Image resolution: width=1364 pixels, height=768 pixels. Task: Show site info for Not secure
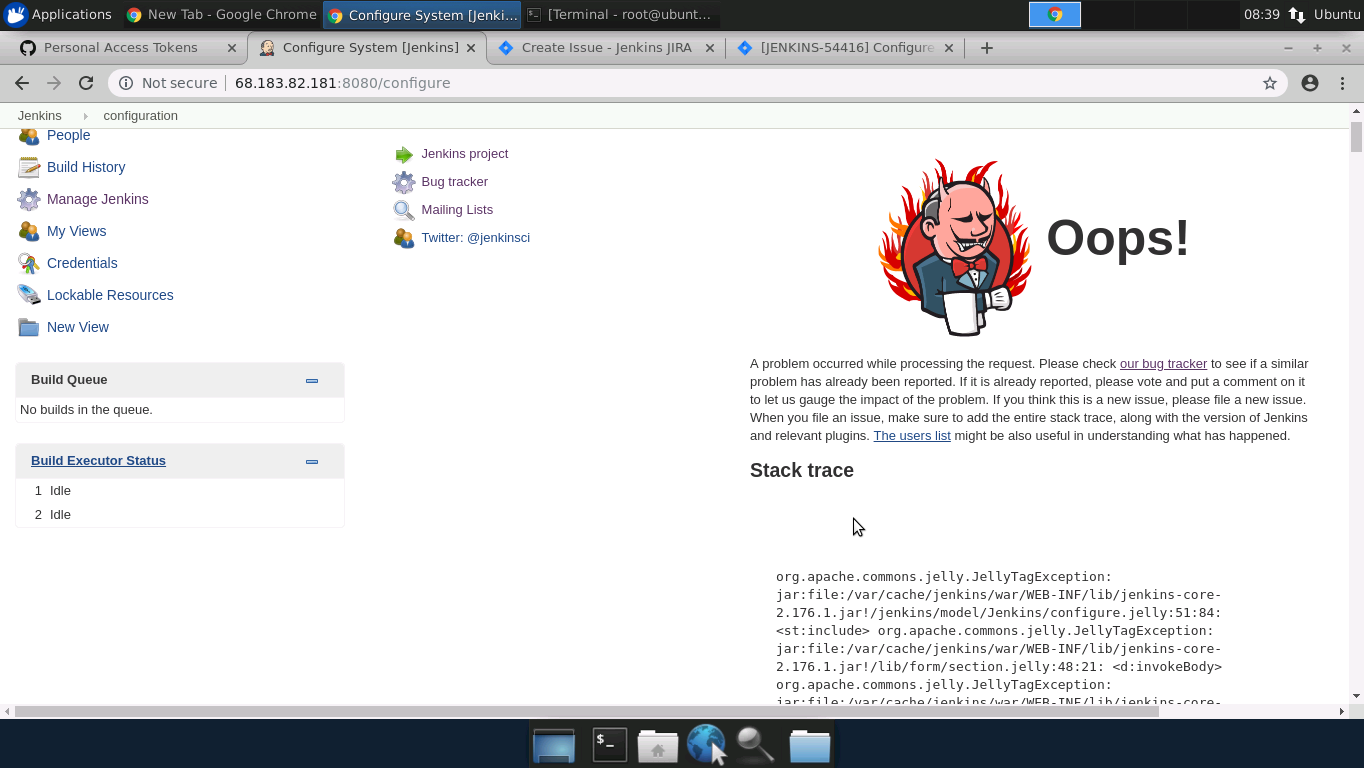tap(167, 83)
